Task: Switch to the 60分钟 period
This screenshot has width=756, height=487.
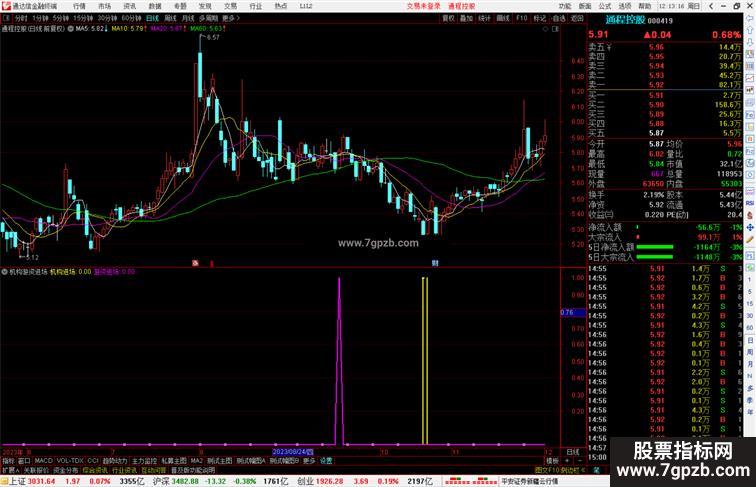Action: click(x=131, y=18)
